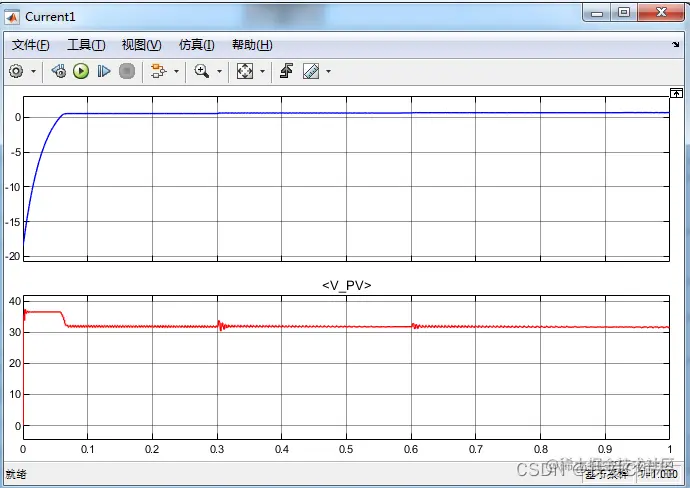690x488 pixels.
Task: Expand the highlight block dropdown arrow
Action: [x=176, y=71]
